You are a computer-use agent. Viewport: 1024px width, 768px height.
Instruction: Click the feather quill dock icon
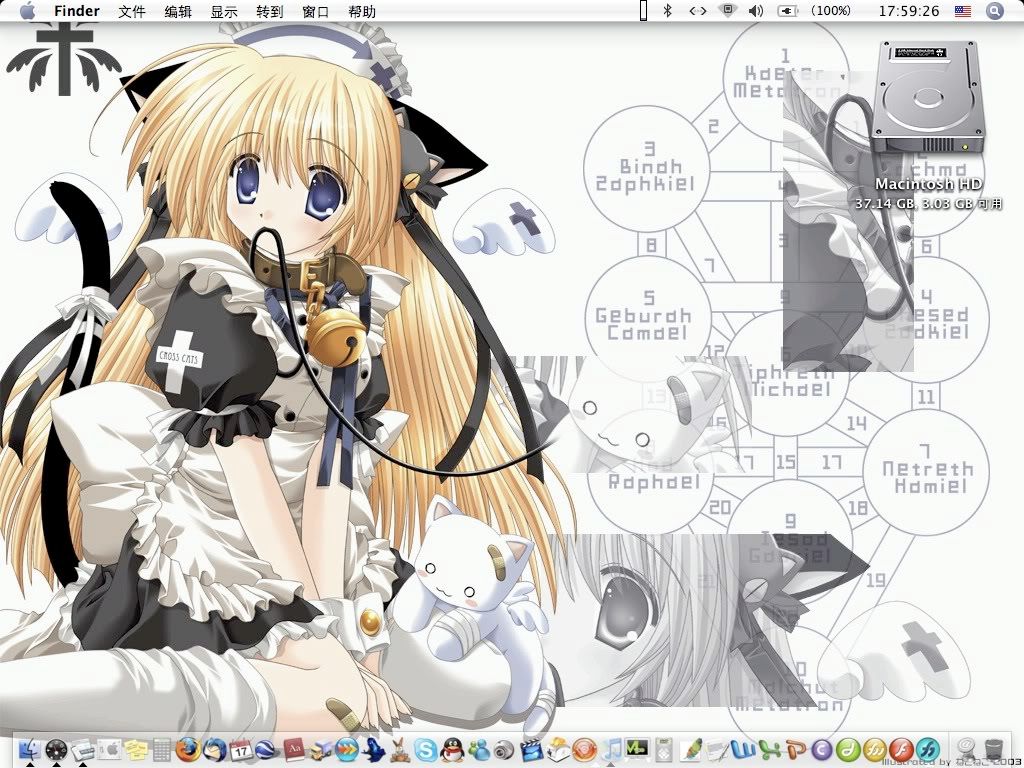pos(691,749)
